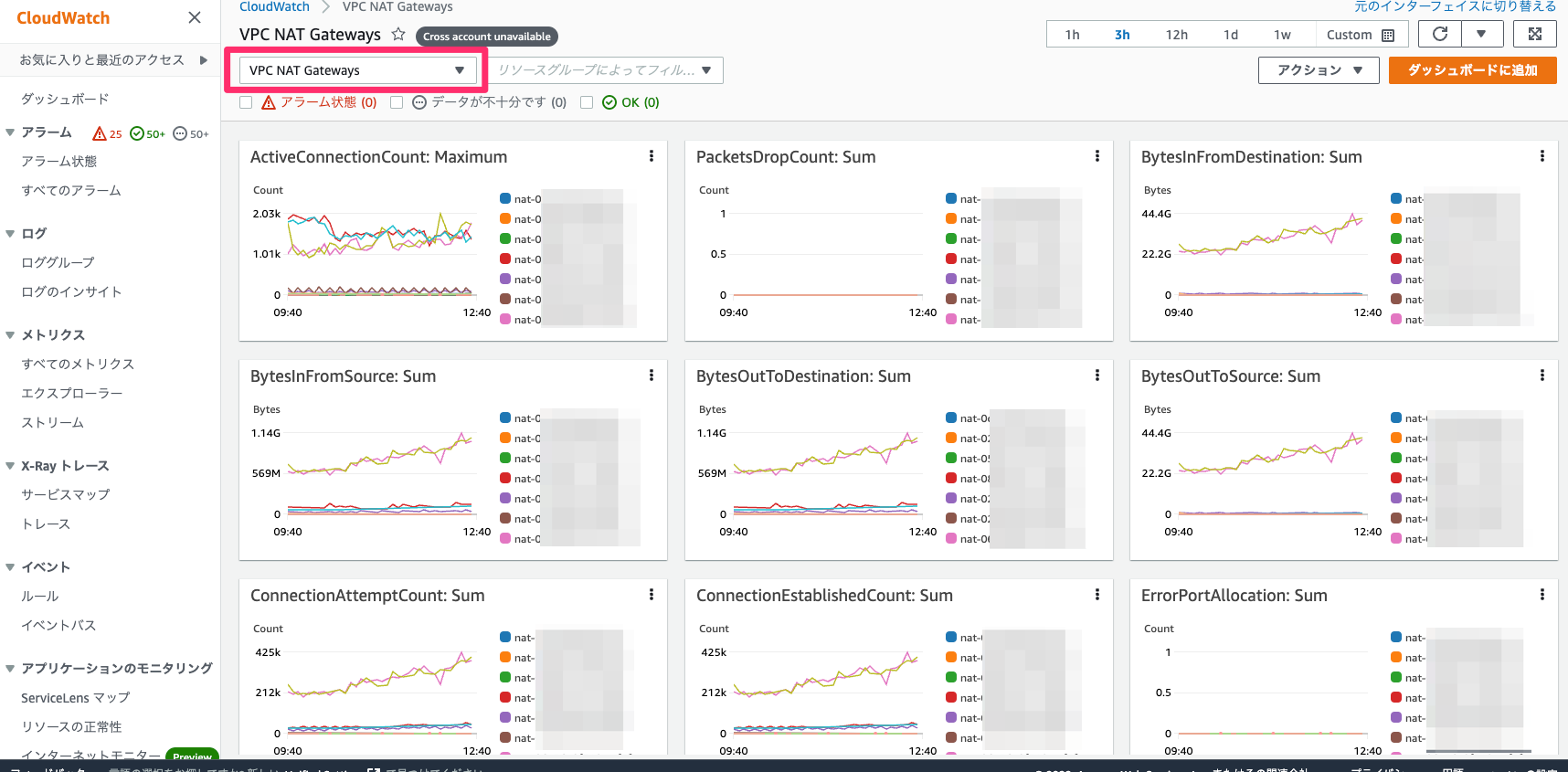Click ダッシュボードに追加 button
The image size is (1568, 772).
coord(1473,70)
